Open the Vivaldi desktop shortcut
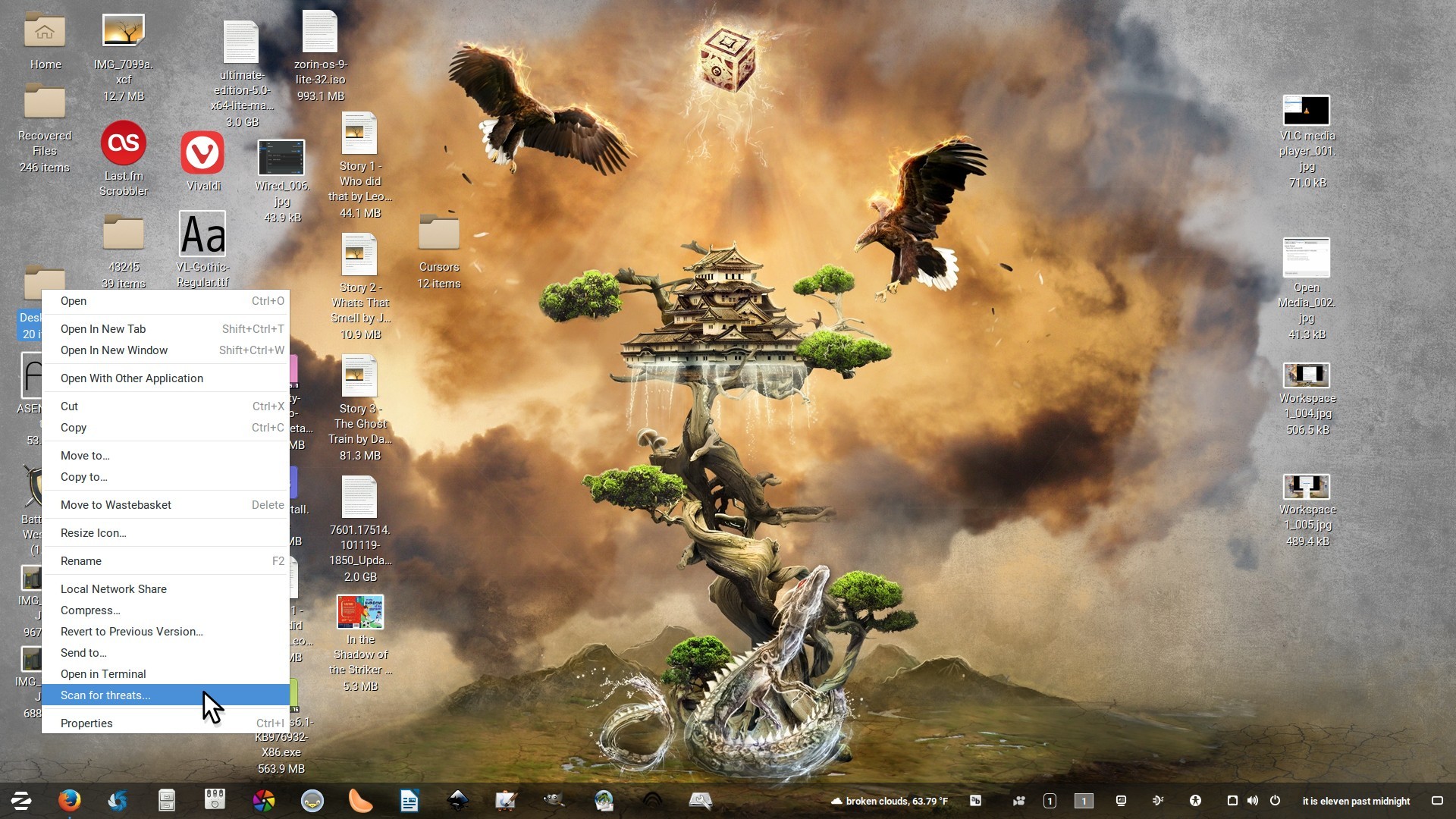 click(x=202, y=153)
